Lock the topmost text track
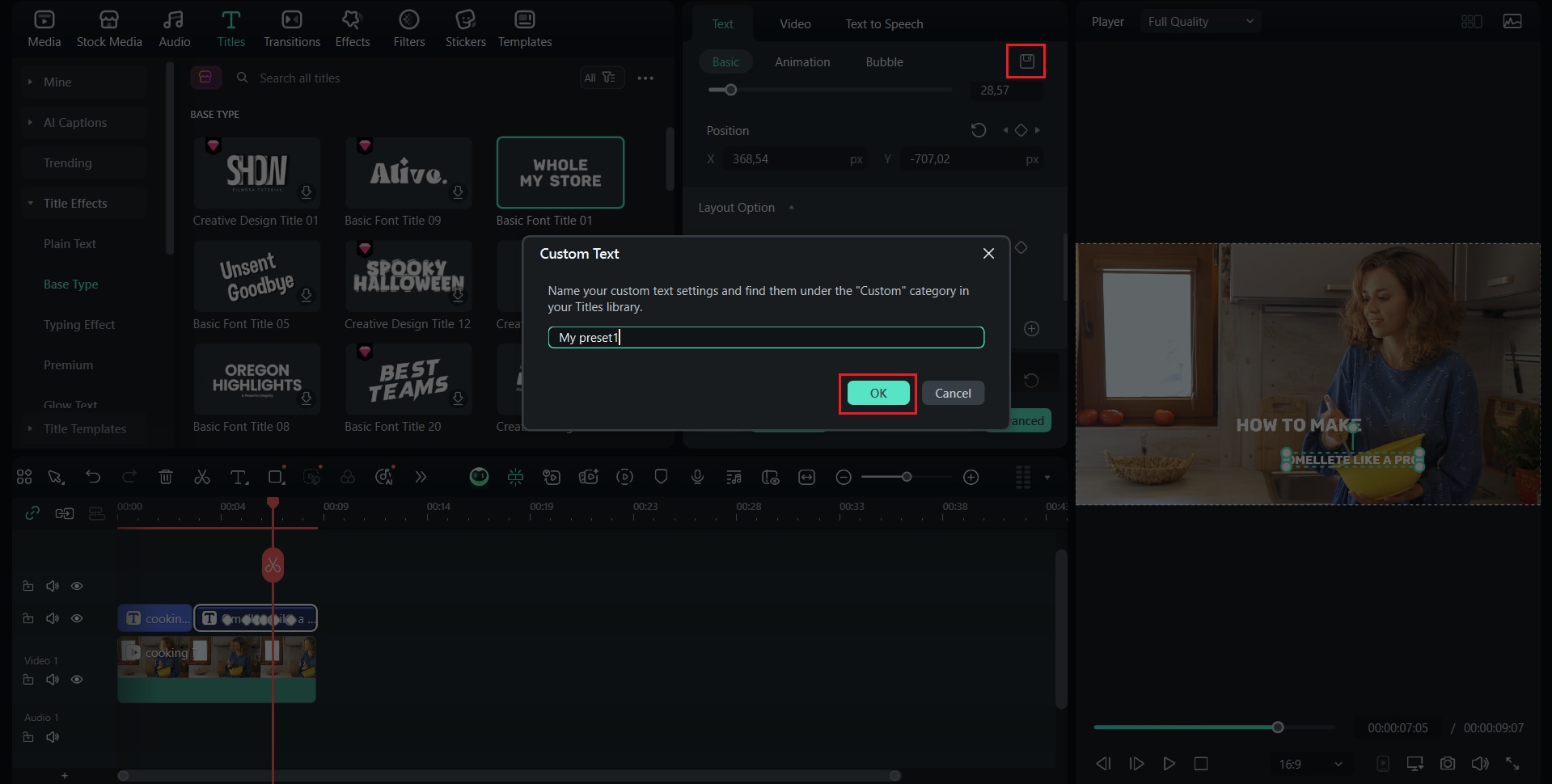 (x=27, y=585)
